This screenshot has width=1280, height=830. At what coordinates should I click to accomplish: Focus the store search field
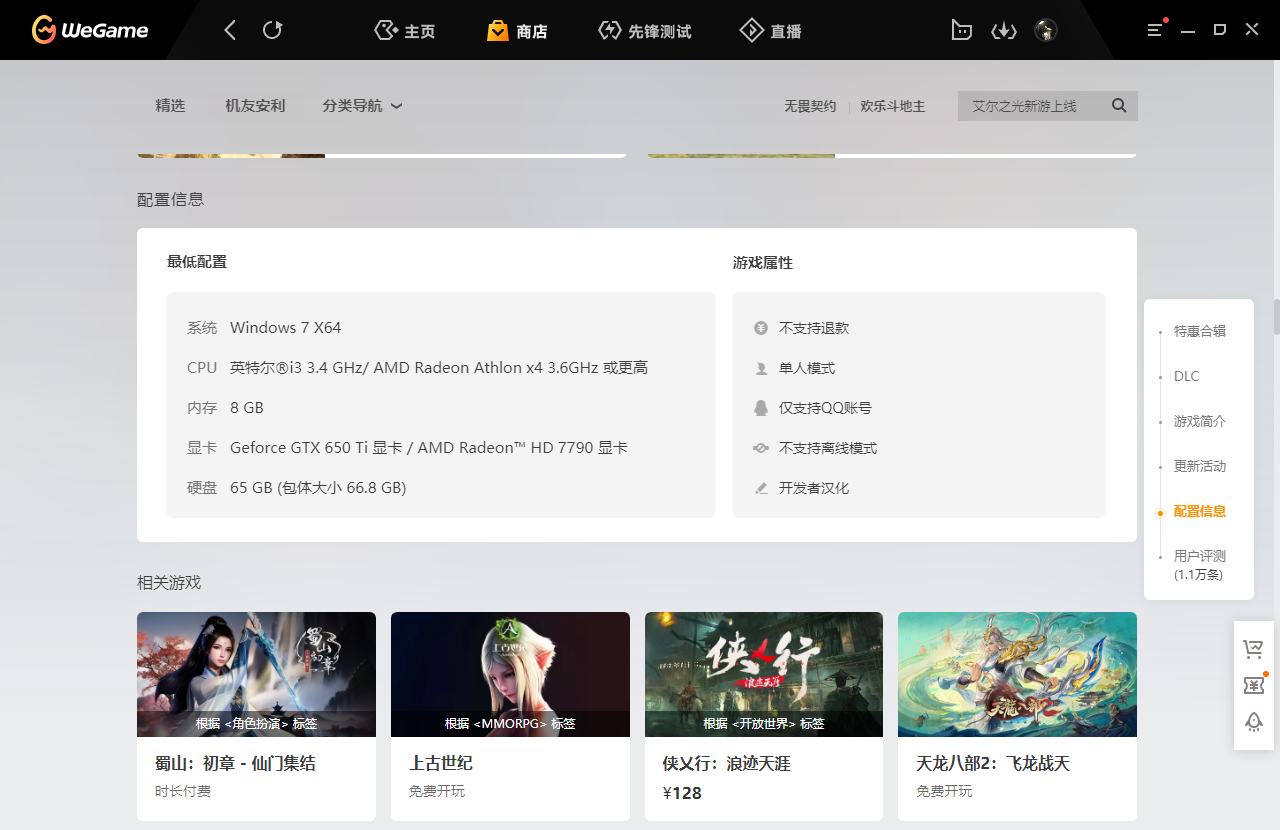(x=1048, y=106)
